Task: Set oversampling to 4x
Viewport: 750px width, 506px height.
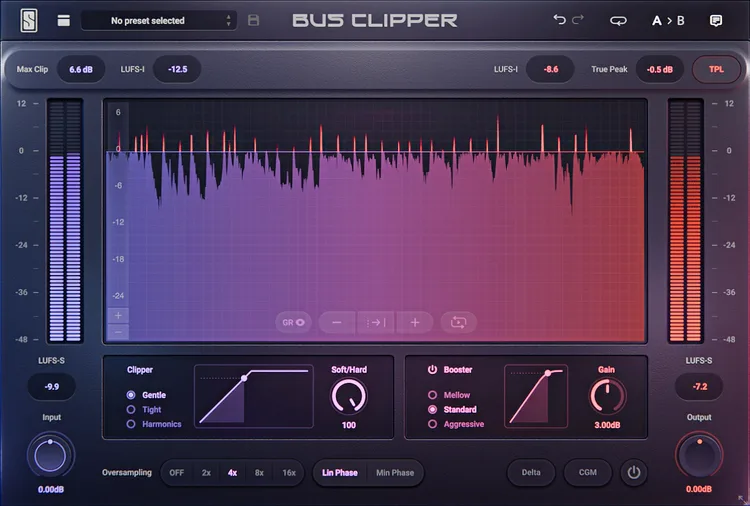Action: [232, 473]
